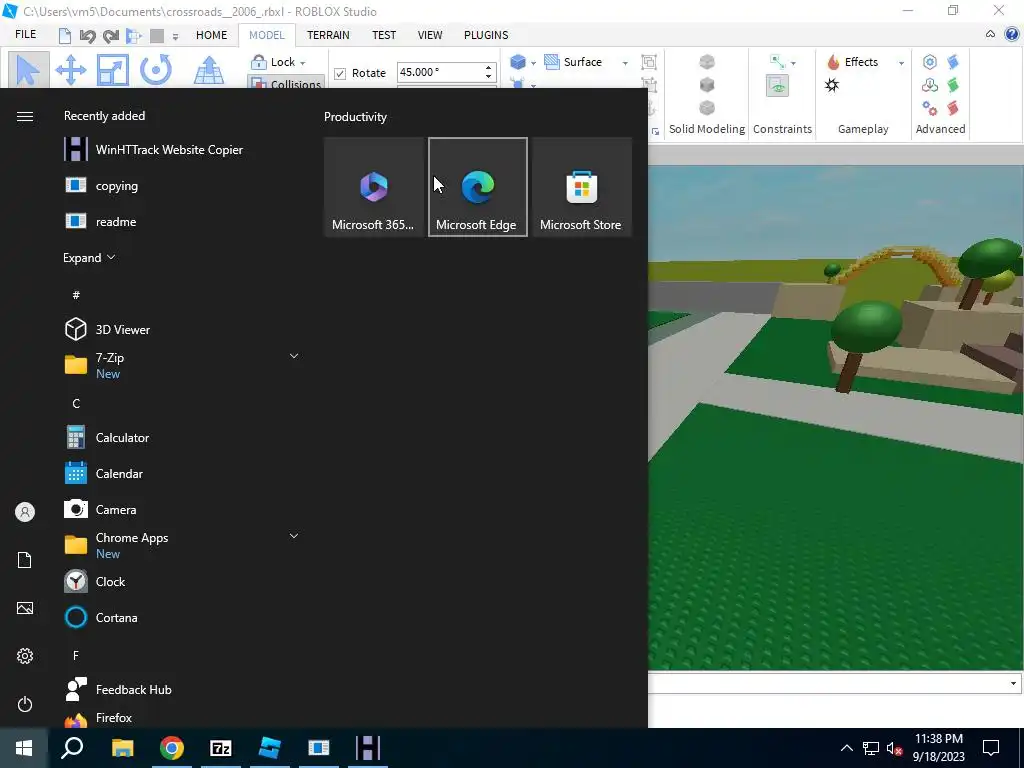
Task: Expand the Recently added list
Action: (x=89, y=257)
